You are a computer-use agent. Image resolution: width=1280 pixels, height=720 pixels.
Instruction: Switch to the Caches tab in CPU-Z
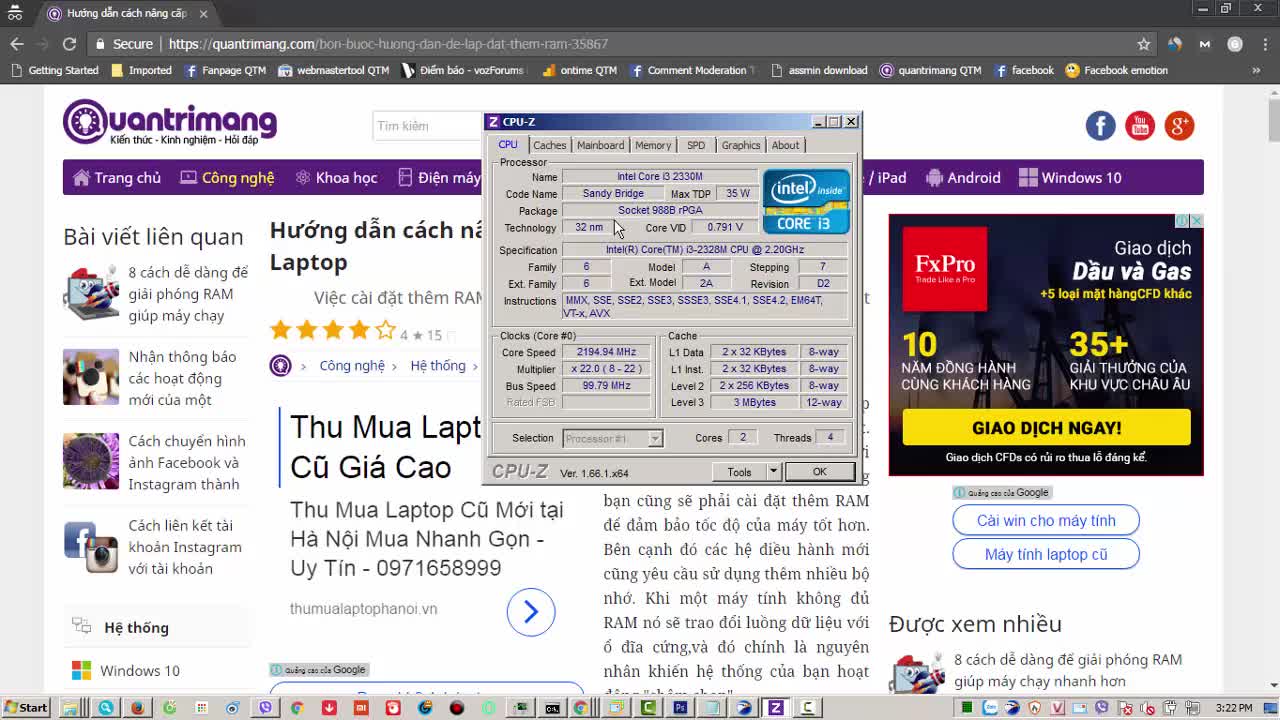(x=549, y=145)
